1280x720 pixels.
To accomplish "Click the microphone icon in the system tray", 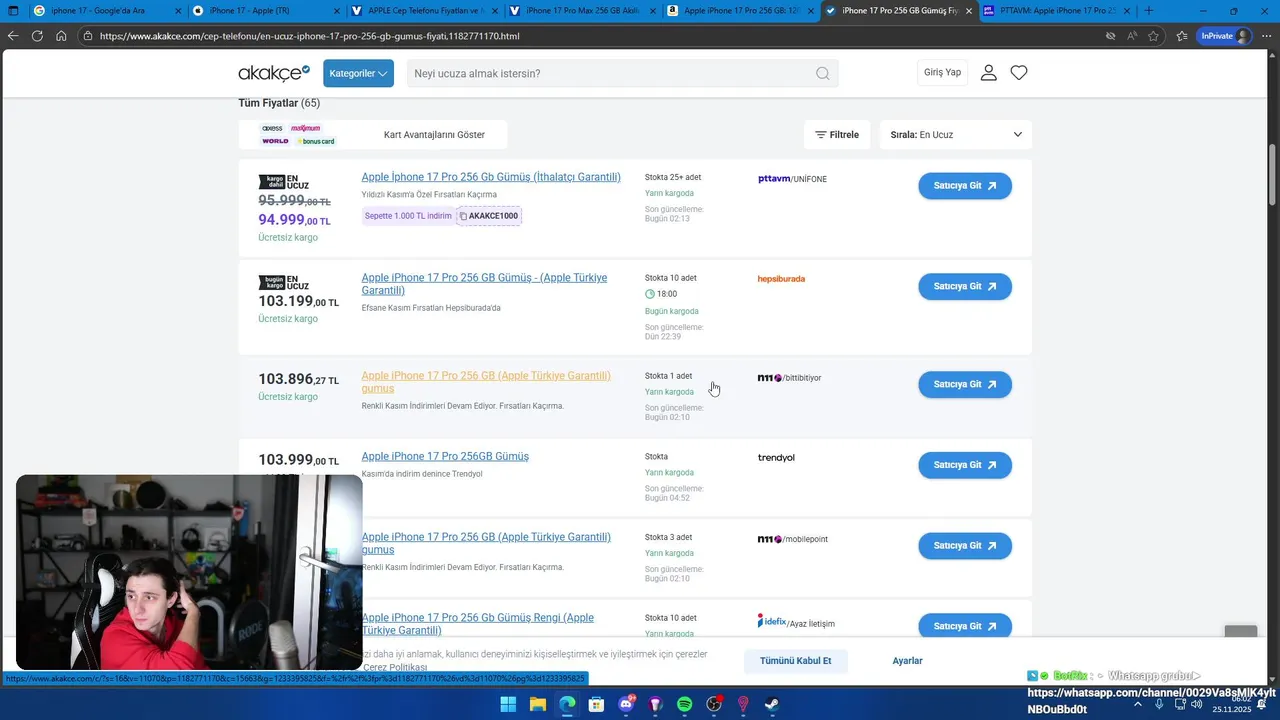I will pos(1159,704).
